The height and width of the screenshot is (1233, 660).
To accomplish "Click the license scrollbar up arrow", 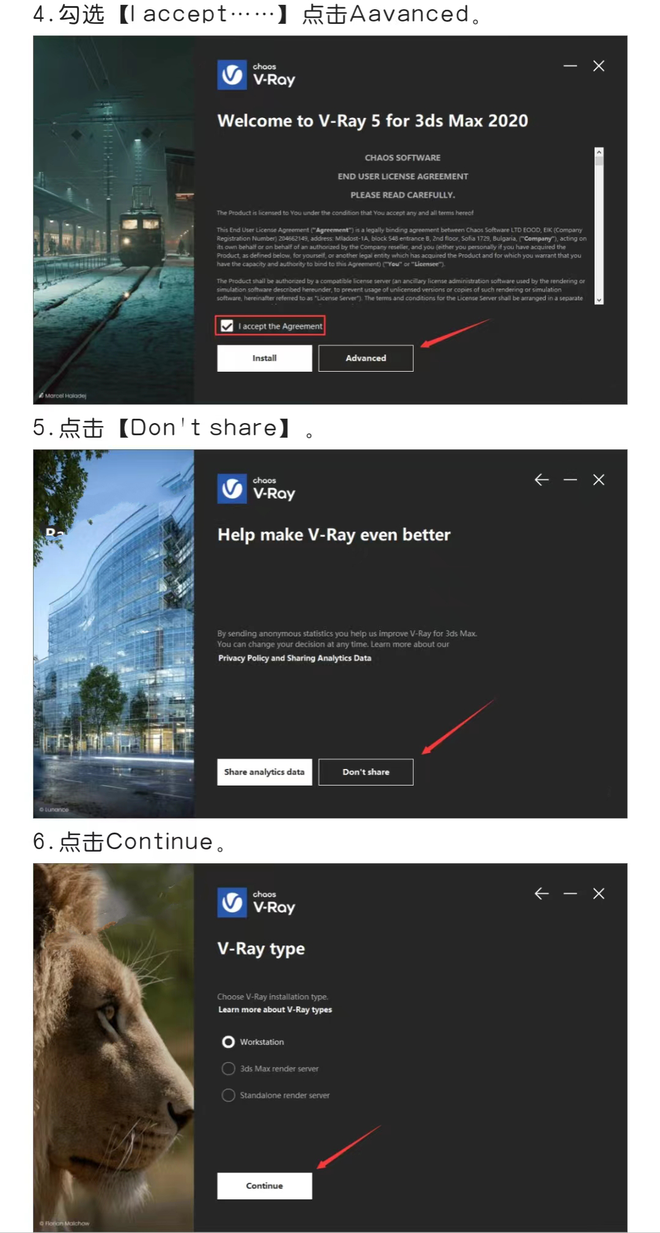I will [x=599, y=153].
